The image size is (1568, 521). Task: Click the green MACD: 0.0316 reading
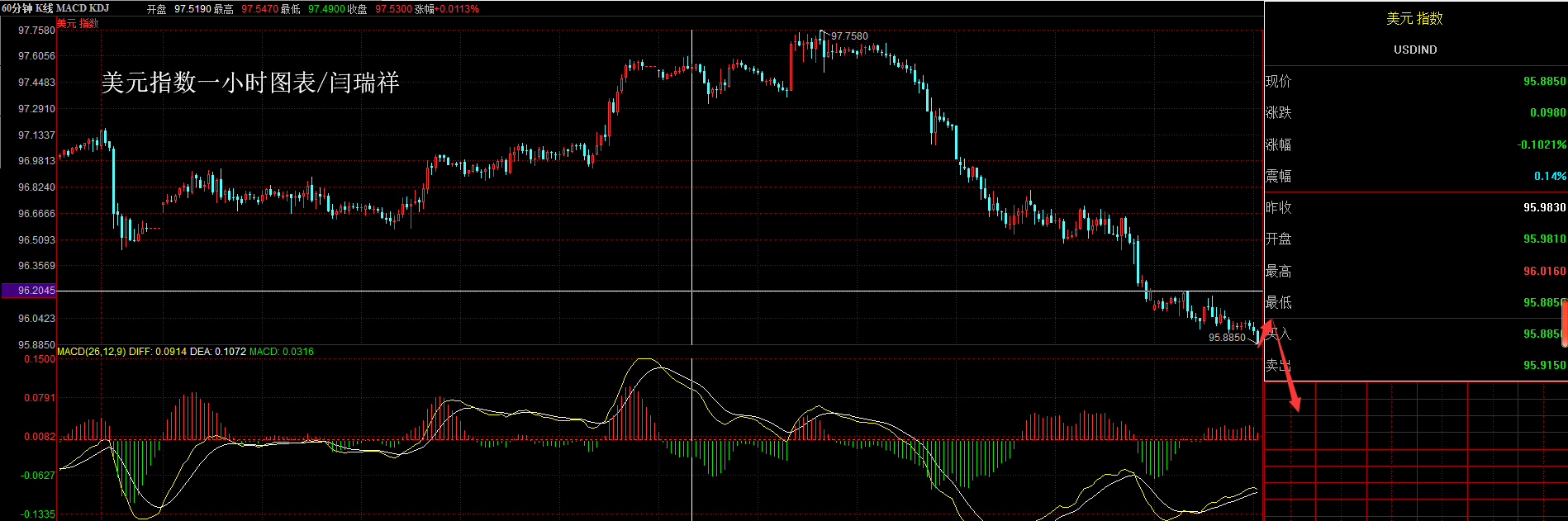click(x=282, y=352)
